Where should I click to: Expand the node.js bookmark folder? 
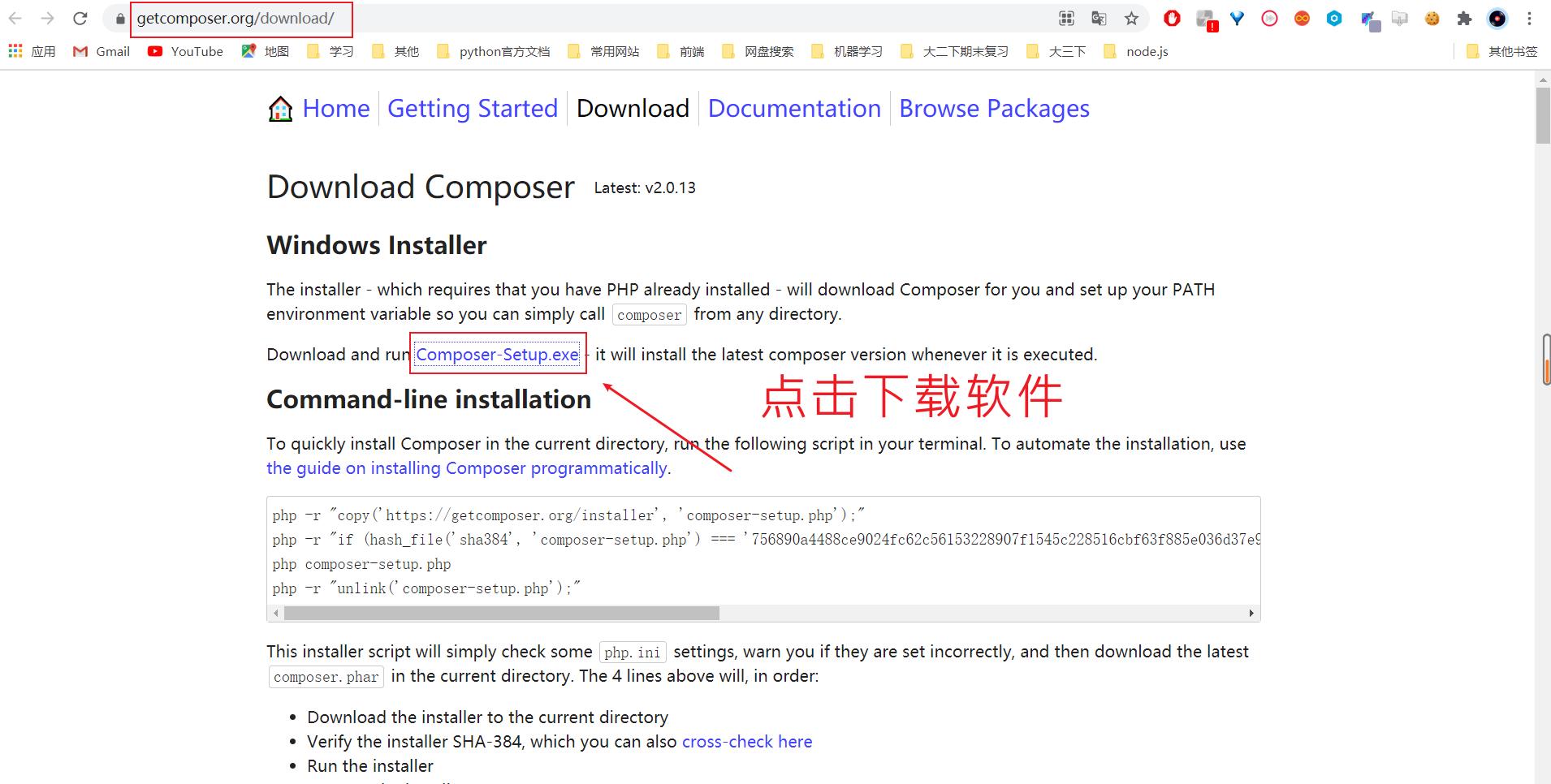(1136, 51)
